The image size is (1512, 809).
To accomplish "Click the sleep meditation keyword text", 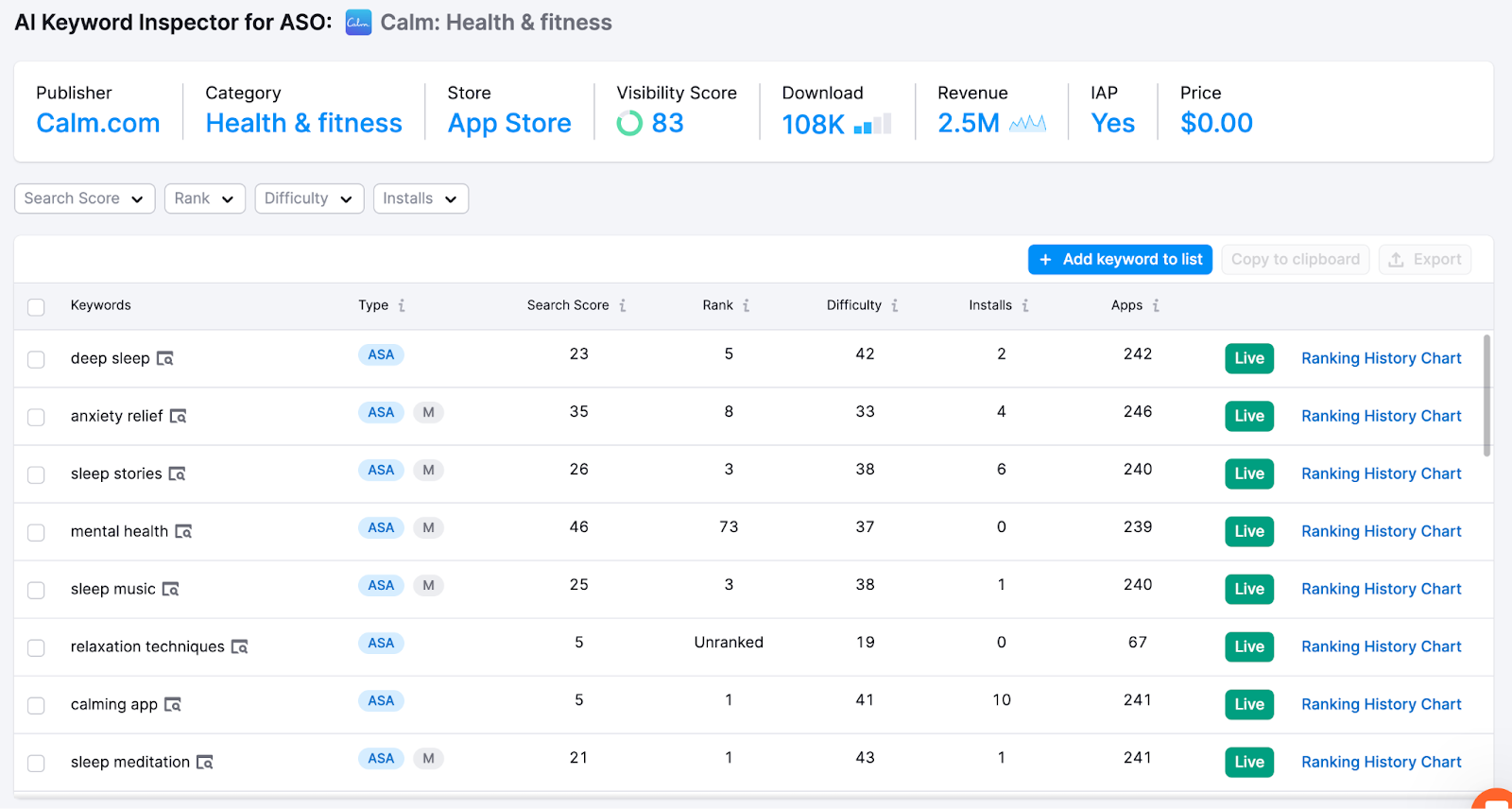I will point(130,762).
